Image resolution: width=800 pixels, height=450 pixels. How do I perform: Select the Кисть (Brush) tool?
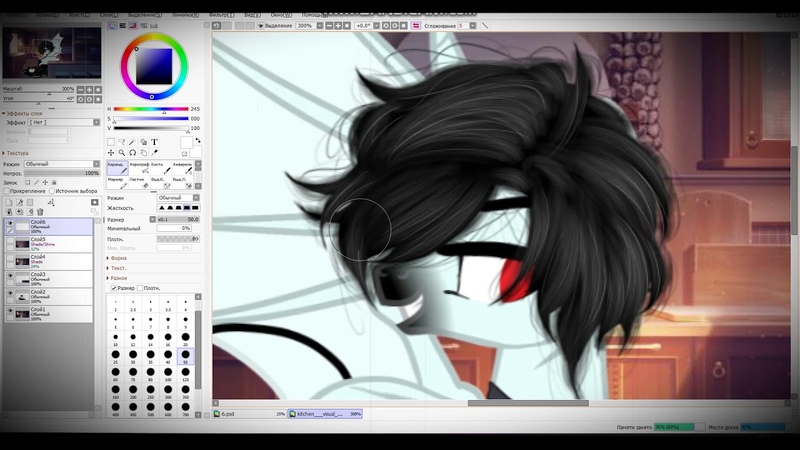tap(160, 168)
